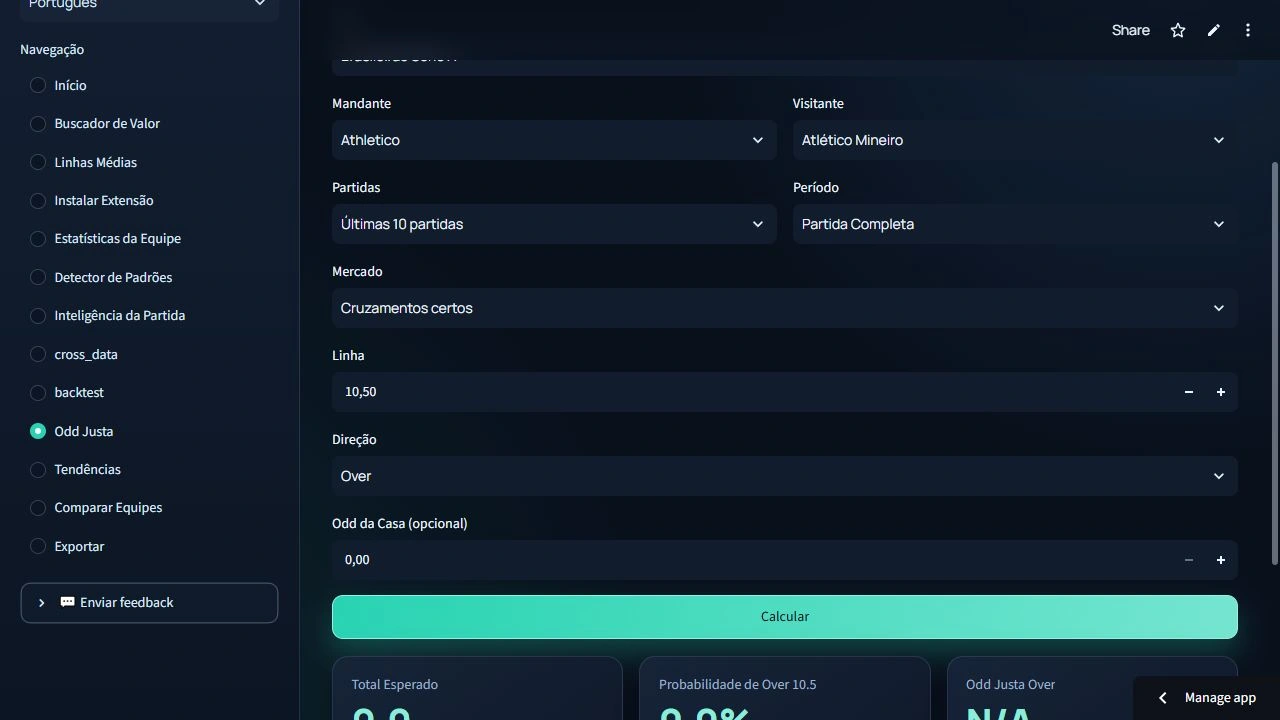
Task: Increase the Linha value with plus
Action: 1220,392
